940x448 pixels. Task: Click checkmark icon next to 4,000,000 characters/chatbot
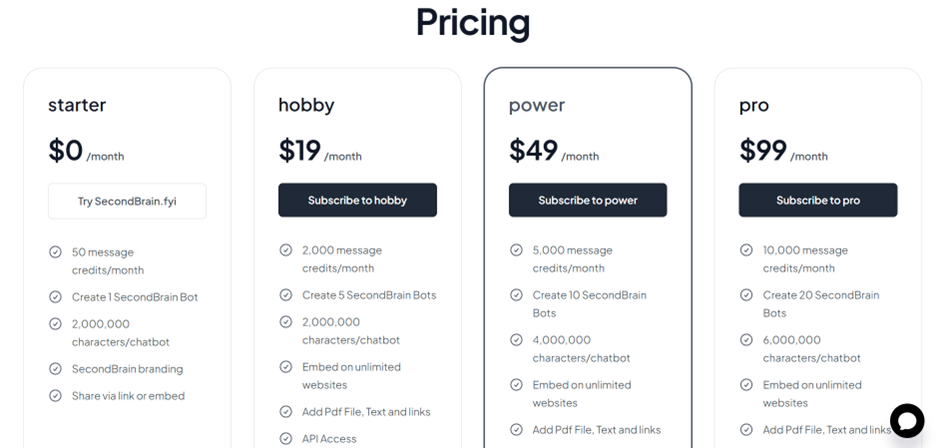516,339
